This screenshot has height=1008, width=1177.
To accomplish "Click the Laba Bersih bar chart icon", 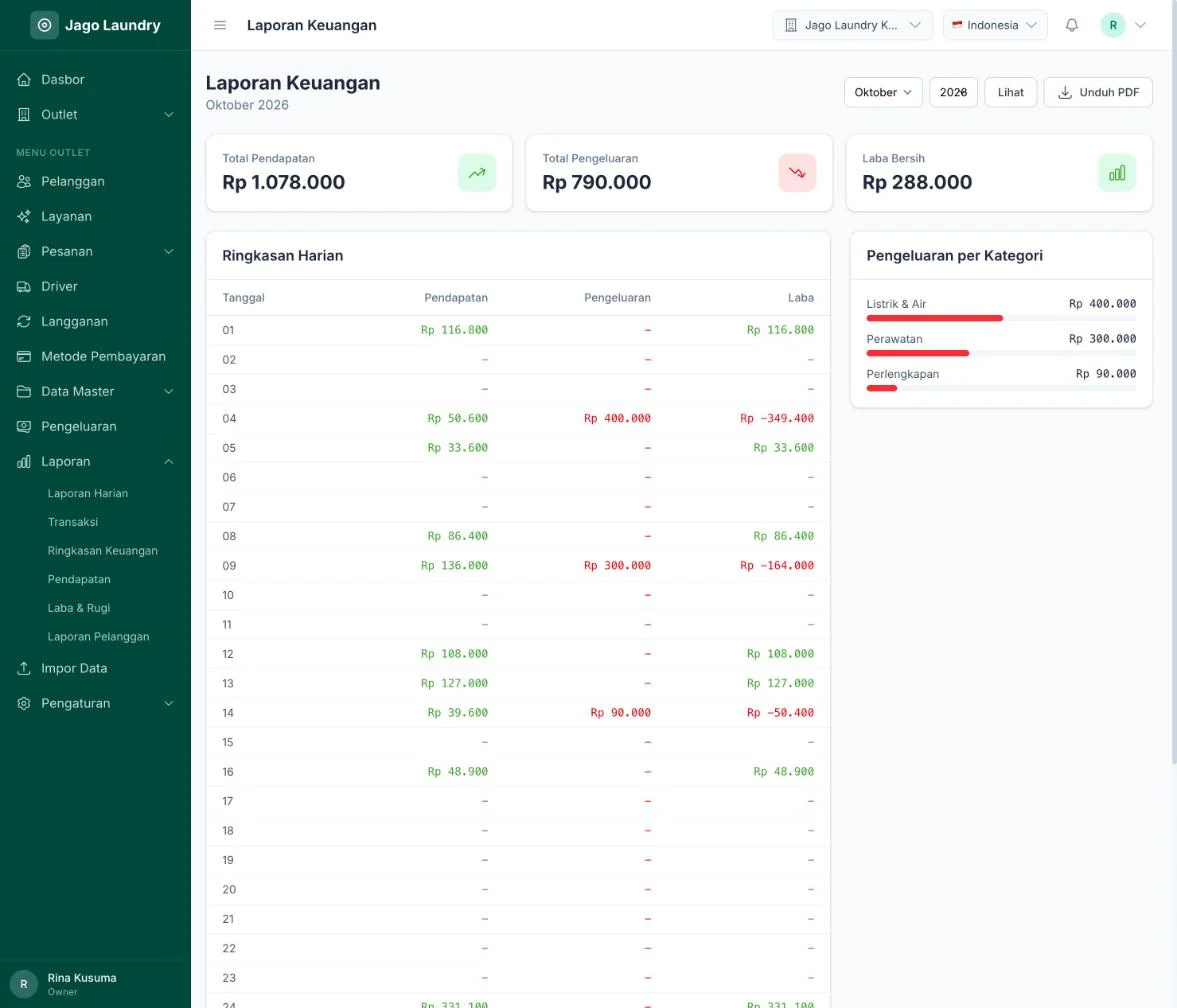I will click(x=1117, y=173).
